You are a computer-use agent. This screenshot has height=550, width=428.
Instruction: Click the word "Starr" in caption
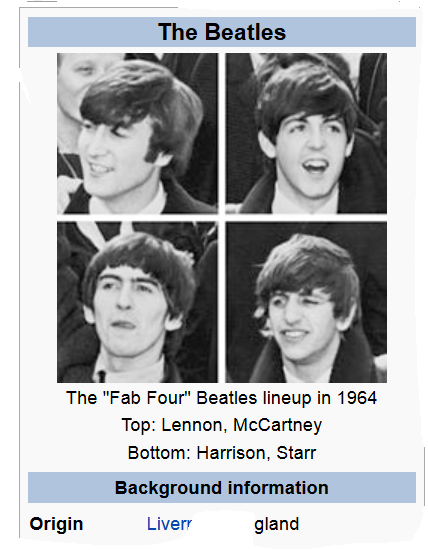296,453
